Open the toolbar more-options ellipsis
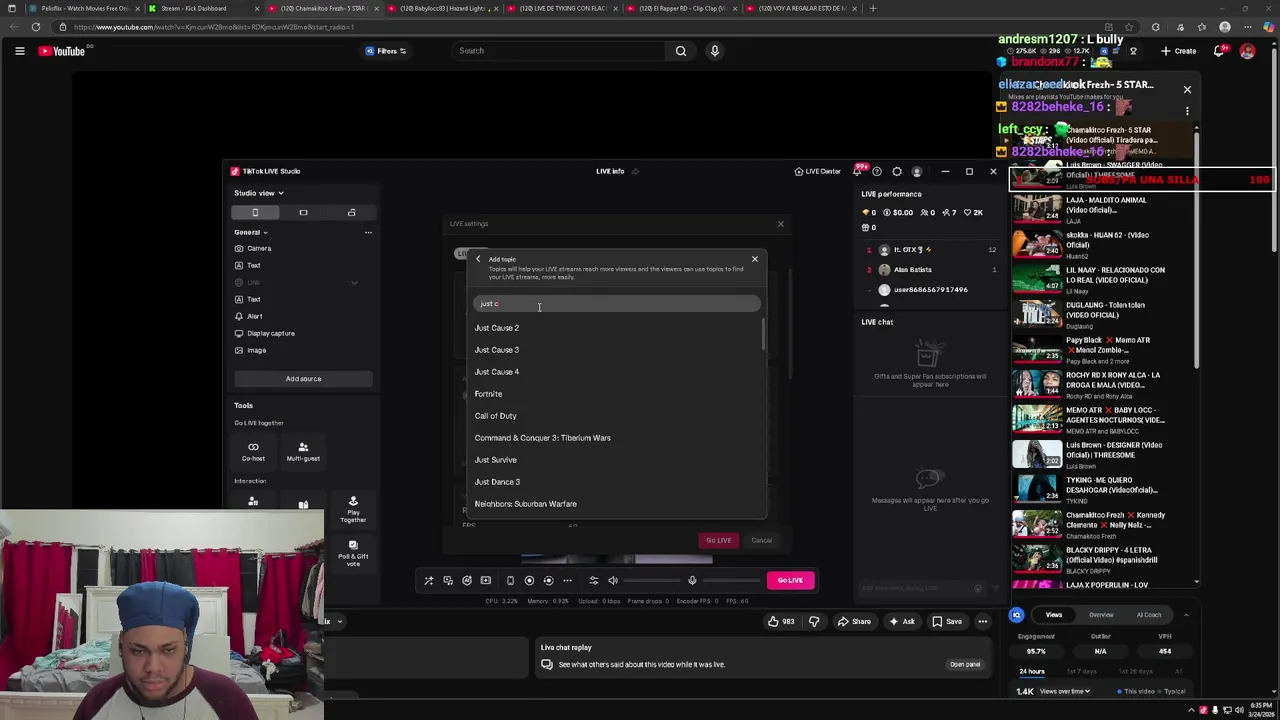This screenshot has width=1280, height=720. [x=567, y=580]
